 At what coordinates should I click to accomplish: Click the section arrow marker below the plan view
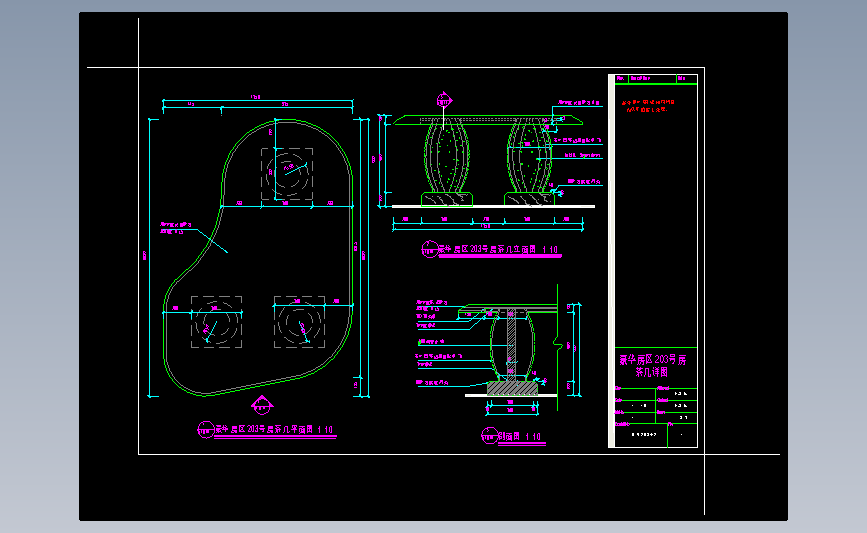[x=262, y=405]
